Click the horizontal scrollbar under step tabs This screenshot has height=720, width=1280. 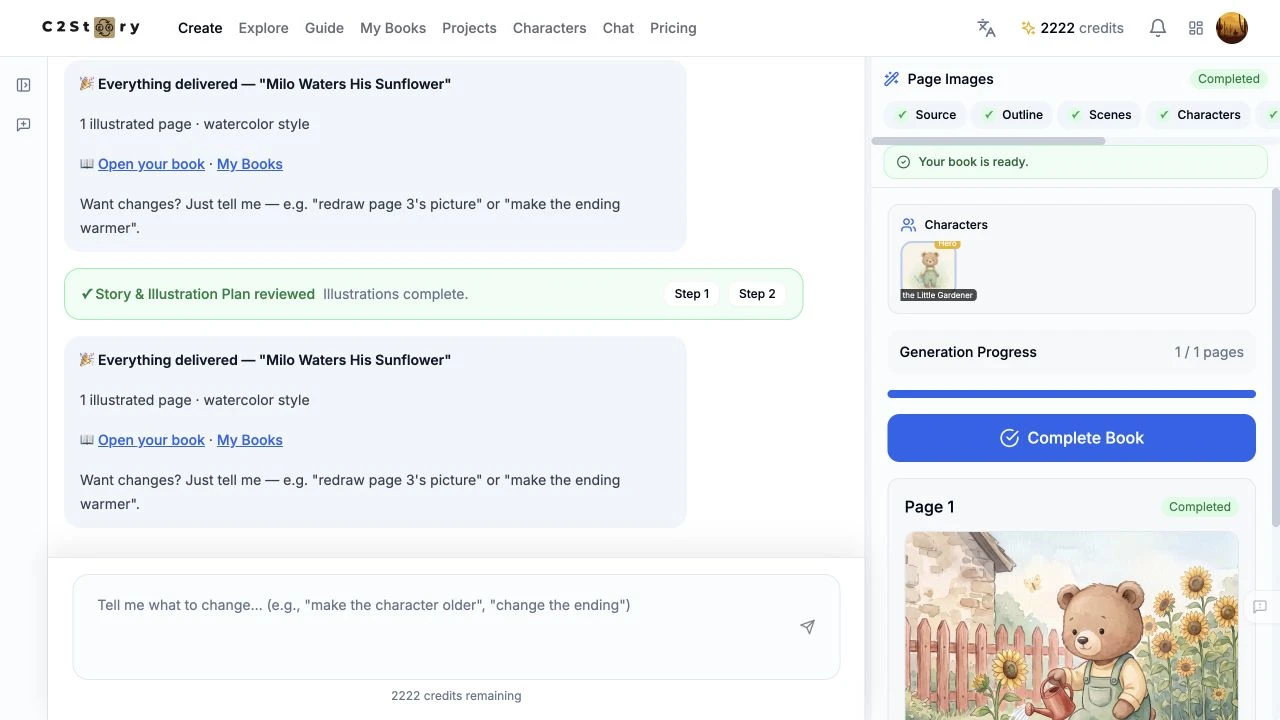[x=988, y=141]
